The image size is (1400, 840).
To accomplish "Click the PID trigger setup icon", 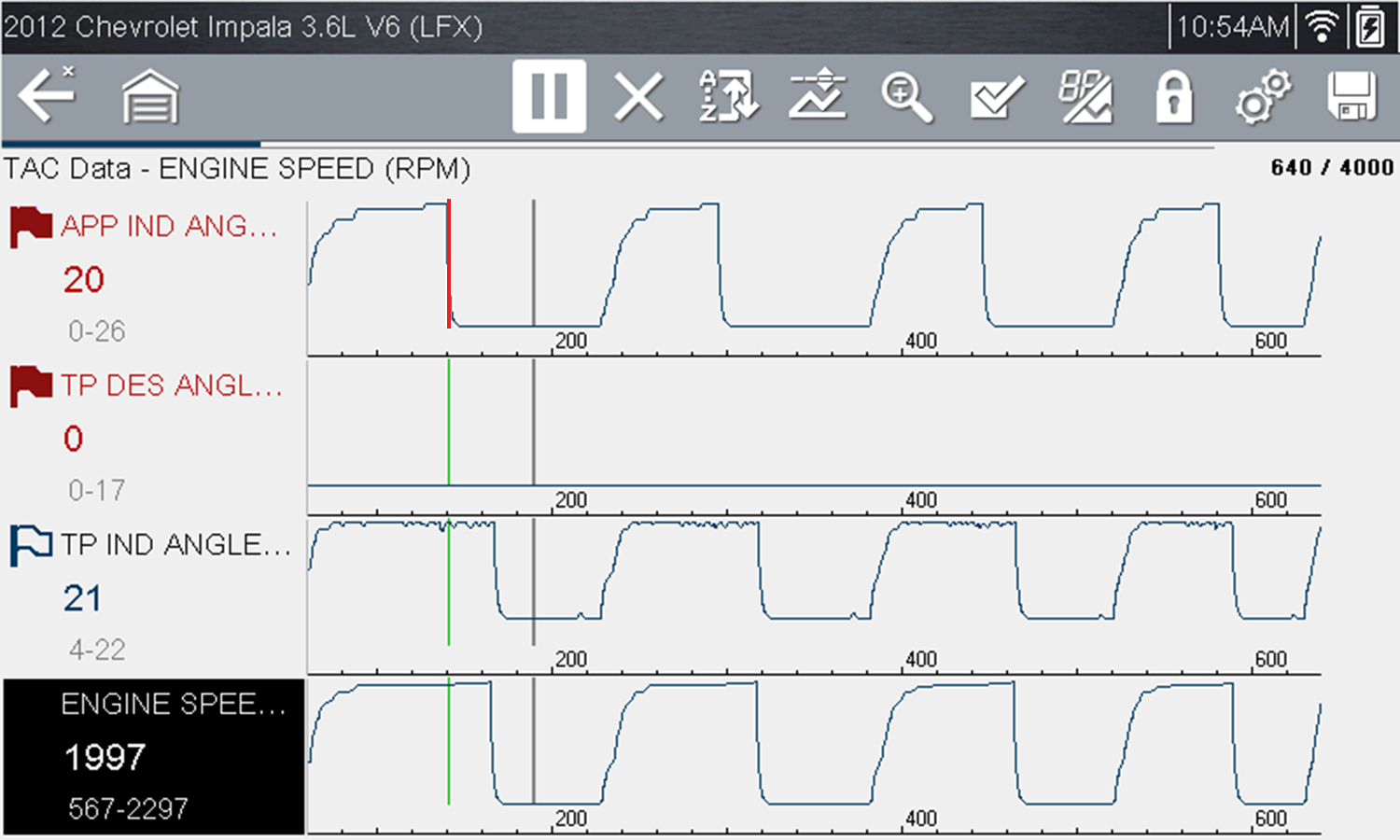I will (x=1085, y=96).
